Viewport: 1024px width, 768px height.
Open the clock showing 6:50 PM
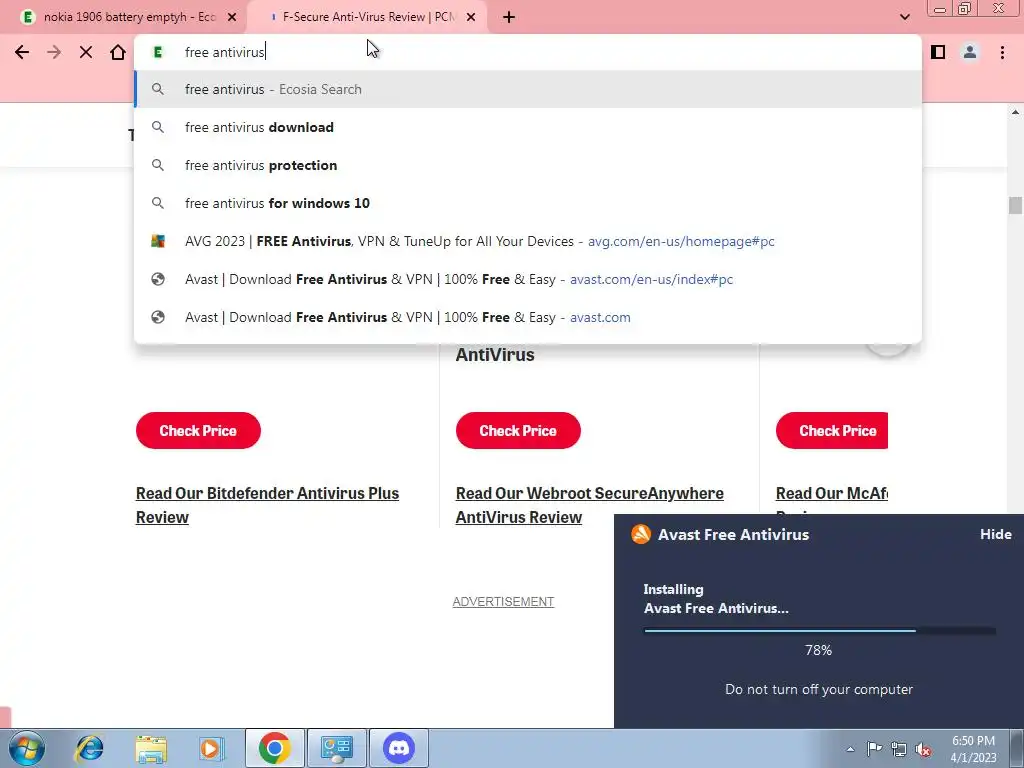pos(973,749)
